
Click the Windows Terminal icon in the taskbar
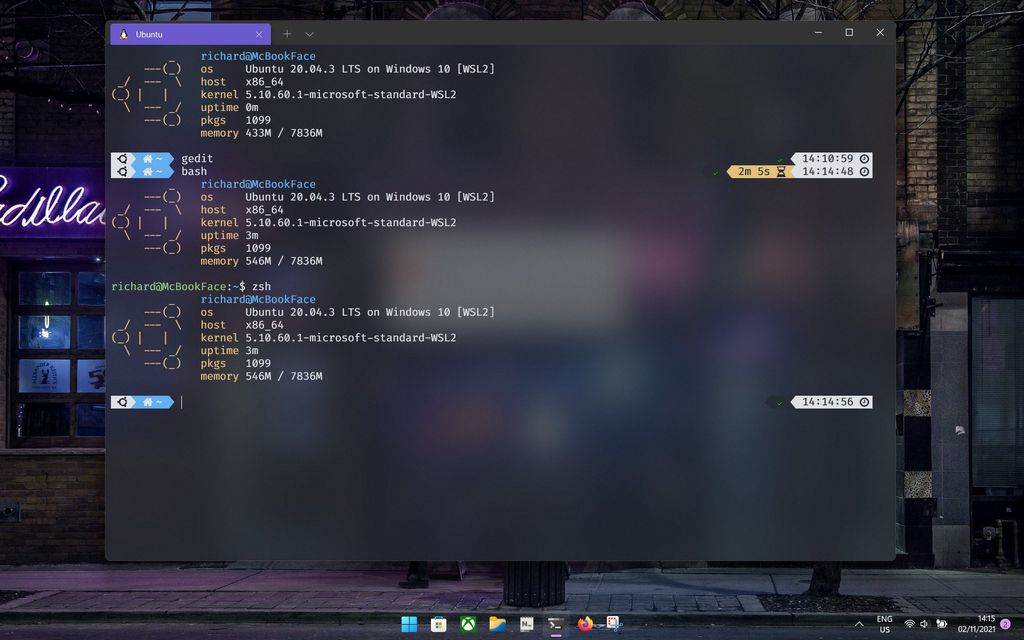tap(554, 624)
